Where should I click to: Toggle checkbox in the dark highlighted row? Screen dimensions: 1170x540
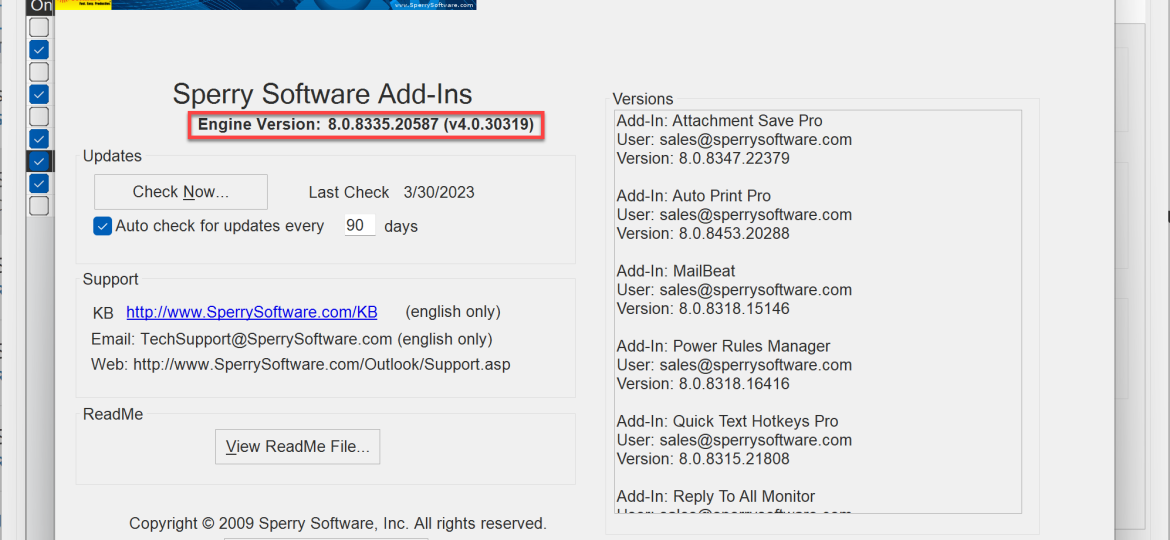[x=39, y=161]
